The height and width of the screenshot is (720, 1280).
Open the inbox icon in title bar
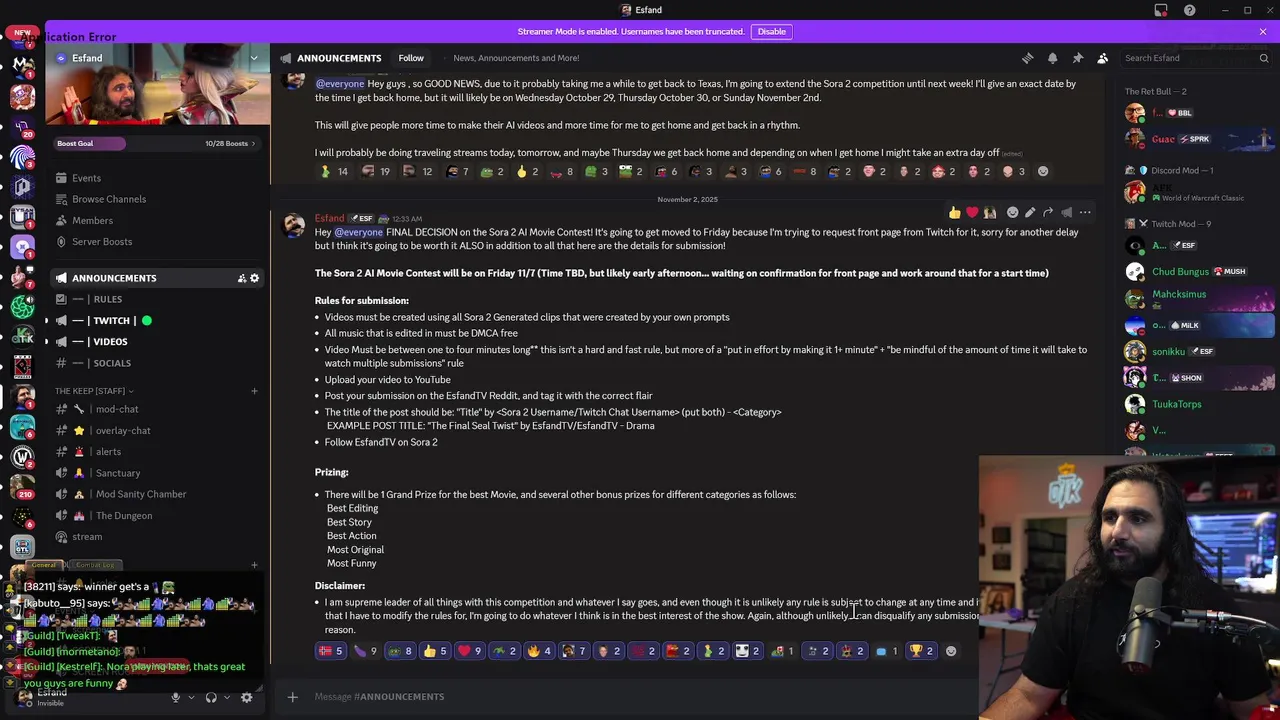pos(1161,10)
